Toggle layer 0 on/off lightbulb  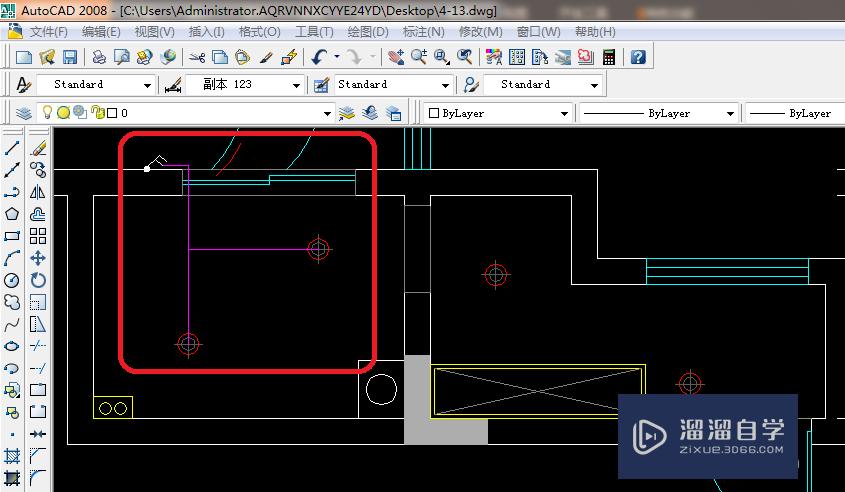click(47, 113)
